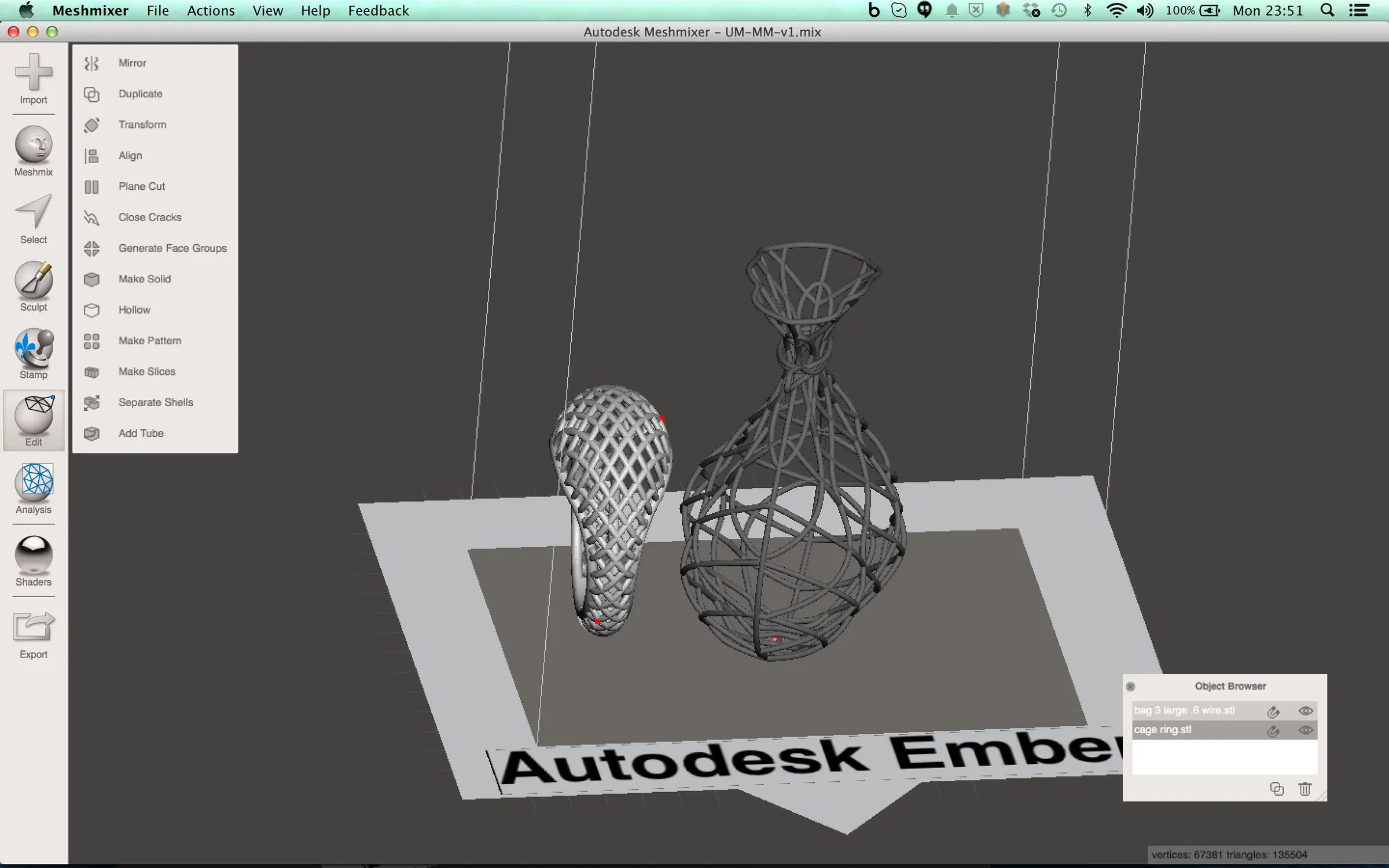Select Generate Face Groups
The width and height of the screenshot is (1389, 868).
155,248
